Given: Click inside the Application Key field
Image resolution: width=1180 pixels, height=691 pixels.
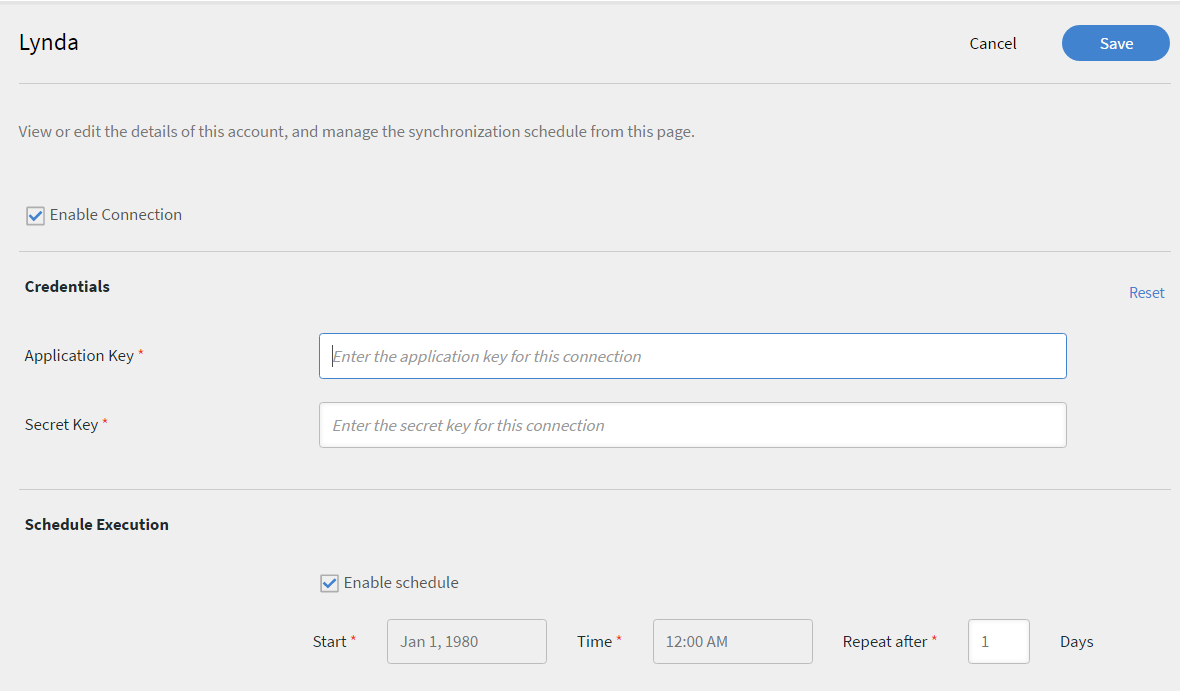Looking at the screenshot, I should (x=692, y=356).
